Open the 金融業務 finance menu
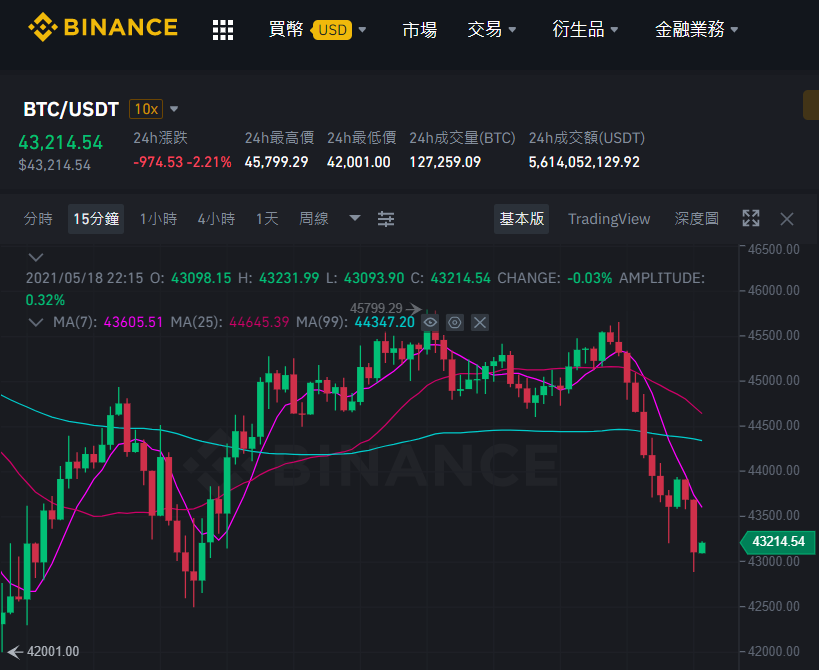 pos(696,29)
